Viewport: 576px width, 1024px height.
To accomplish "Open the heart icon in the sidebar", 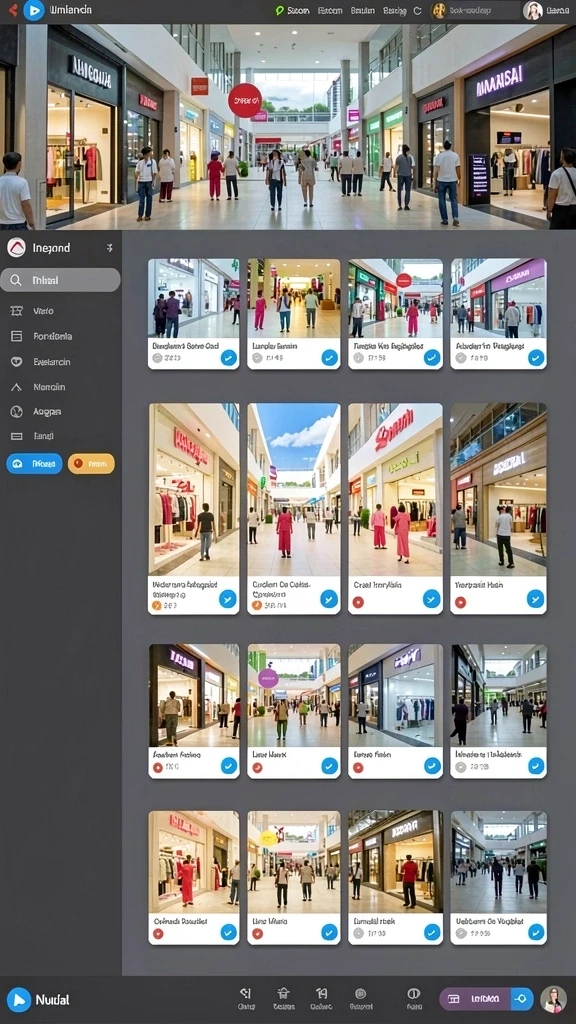I will coord(17,361).
